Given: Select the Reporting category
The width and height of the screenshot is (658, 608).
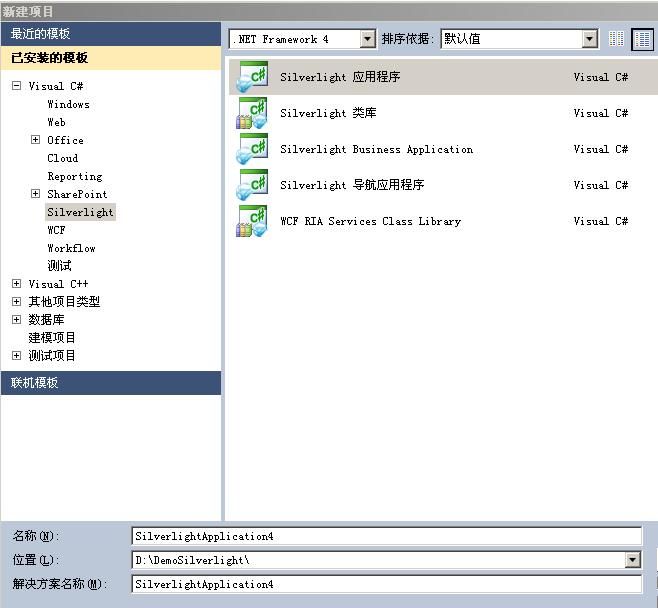Looking at the screenshot, I should 75,176.
